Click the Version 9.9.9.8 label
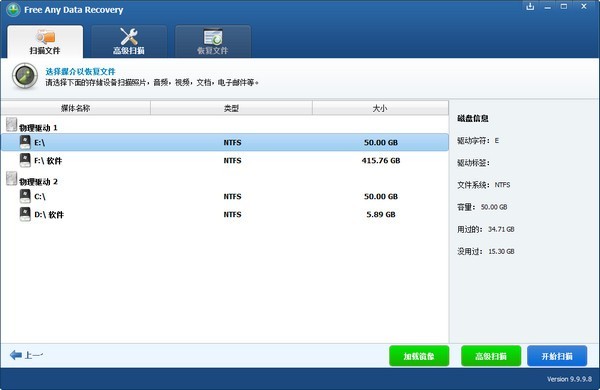This screenshot has width=600, height=390. click(569, 379)
